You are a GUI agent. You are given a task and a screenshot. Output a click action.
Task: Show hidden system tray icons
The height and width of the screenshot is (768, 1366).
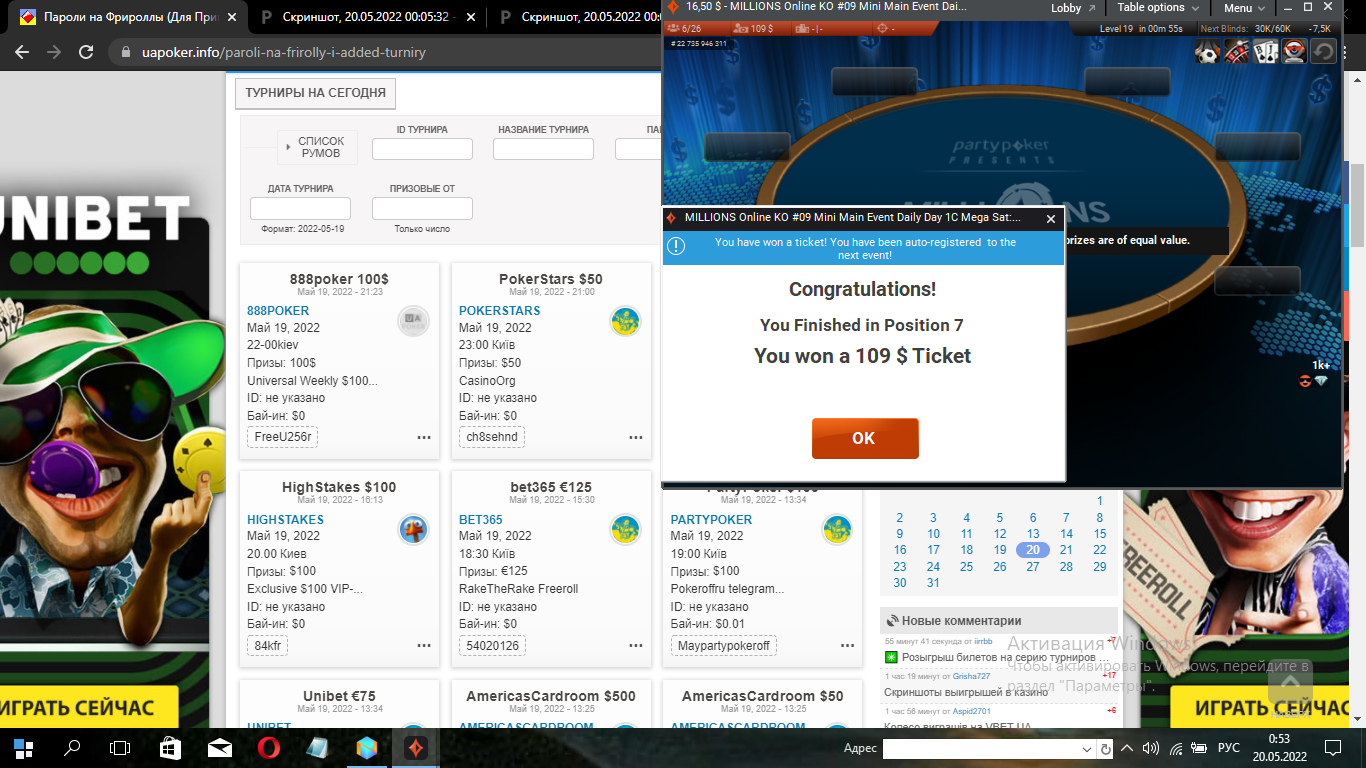click(x=1127, y=748)
